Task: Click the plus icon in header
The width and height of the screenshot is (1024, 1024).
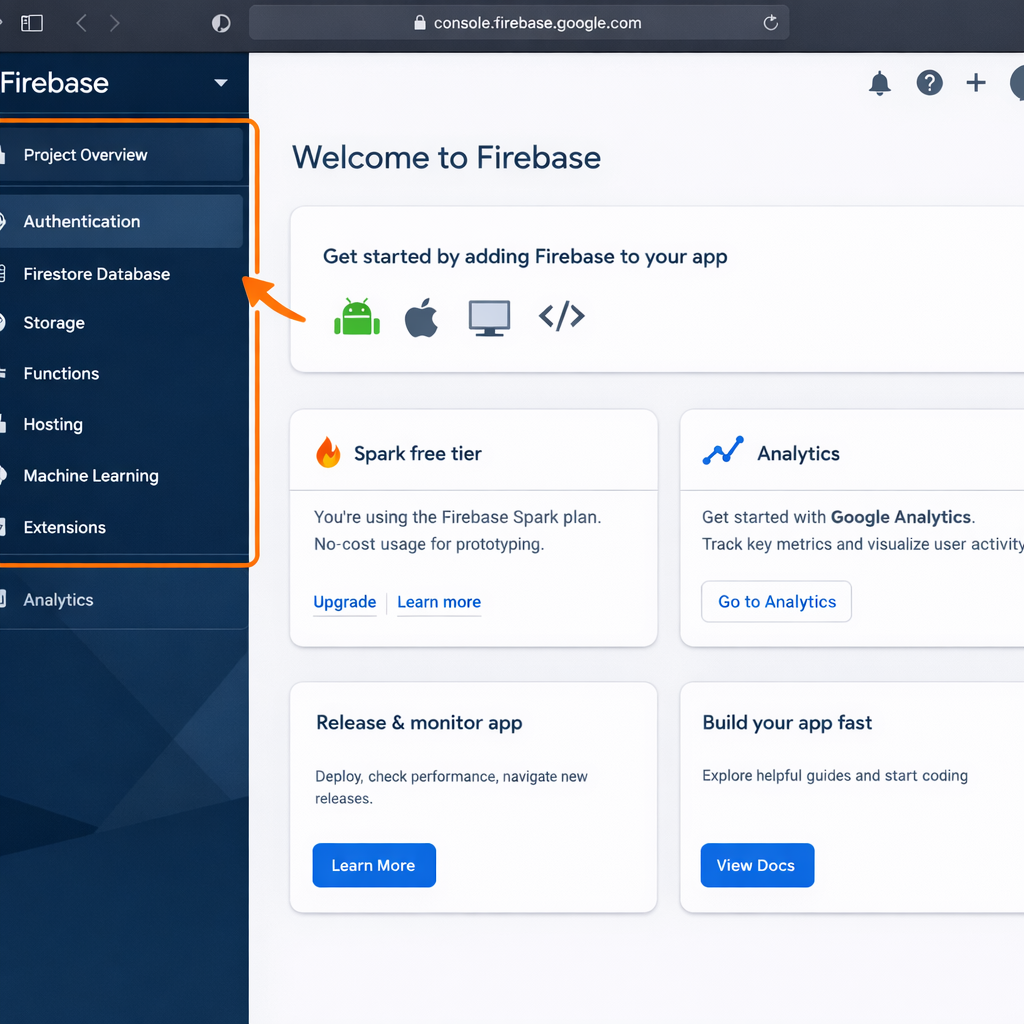Action: coord(975,84)
